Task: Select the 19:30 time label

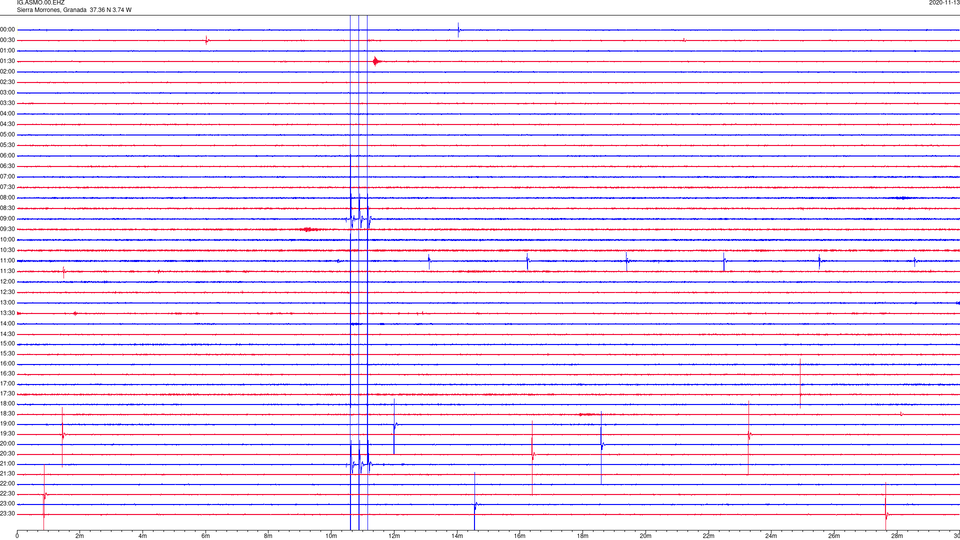Action: pyautogui.click(x=8, y=433)
